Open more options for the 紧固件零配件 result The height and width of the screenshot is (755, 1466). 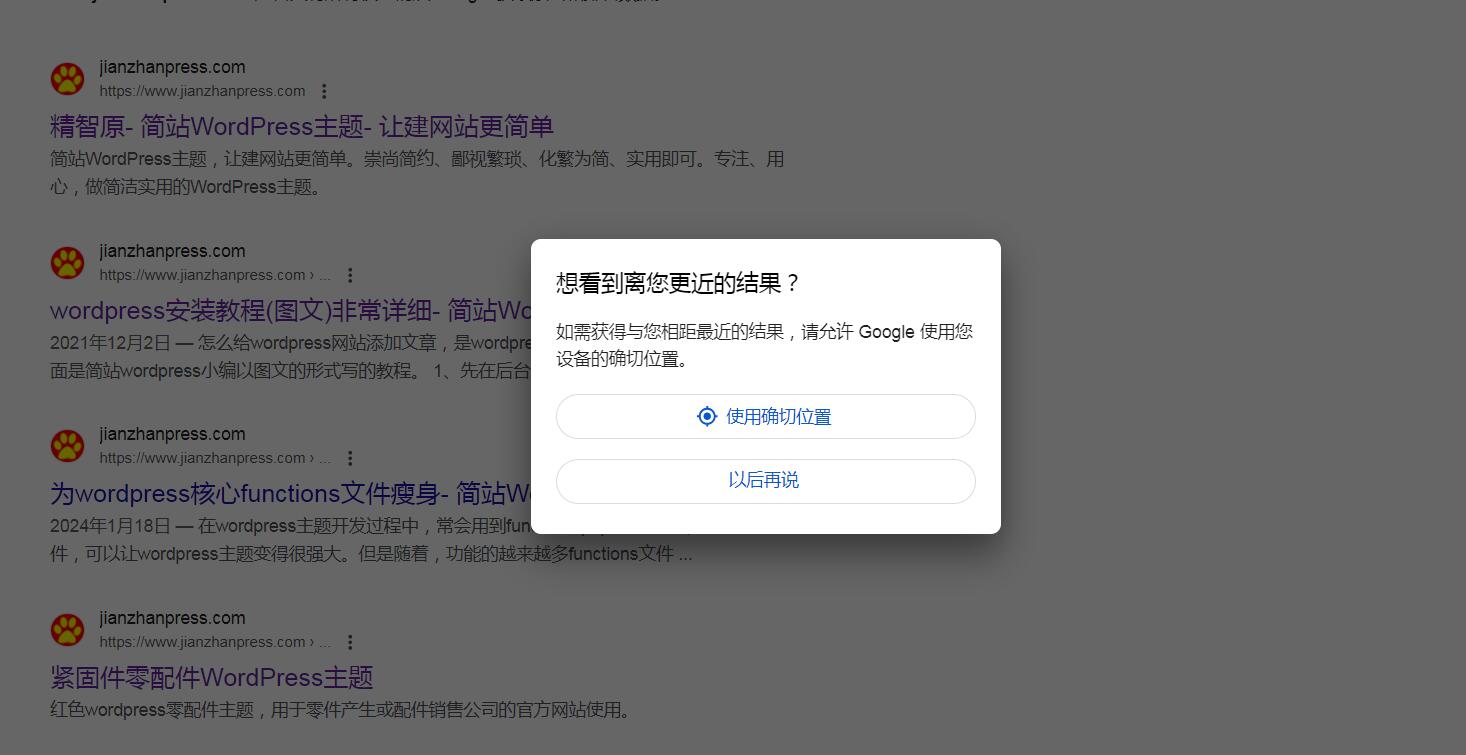350,642
